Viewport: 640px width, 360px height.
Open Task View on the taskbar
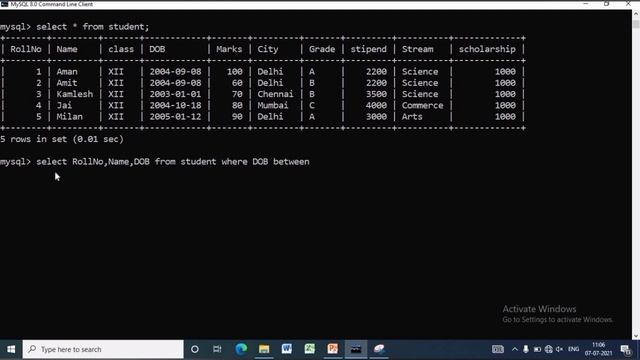[x=217, y=349]
